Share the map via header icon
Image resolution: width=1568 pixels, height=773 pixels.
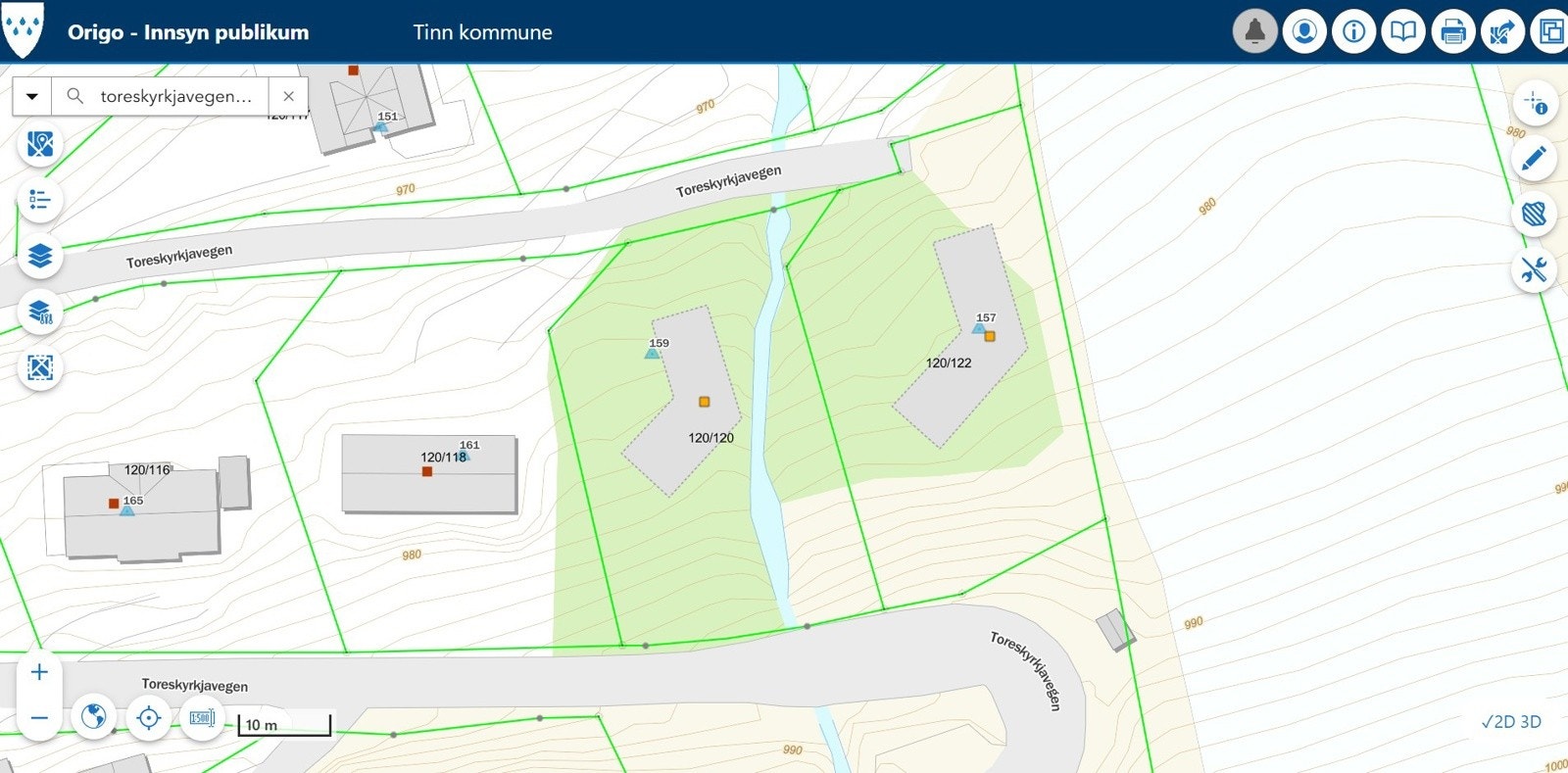click(1502, 32)
